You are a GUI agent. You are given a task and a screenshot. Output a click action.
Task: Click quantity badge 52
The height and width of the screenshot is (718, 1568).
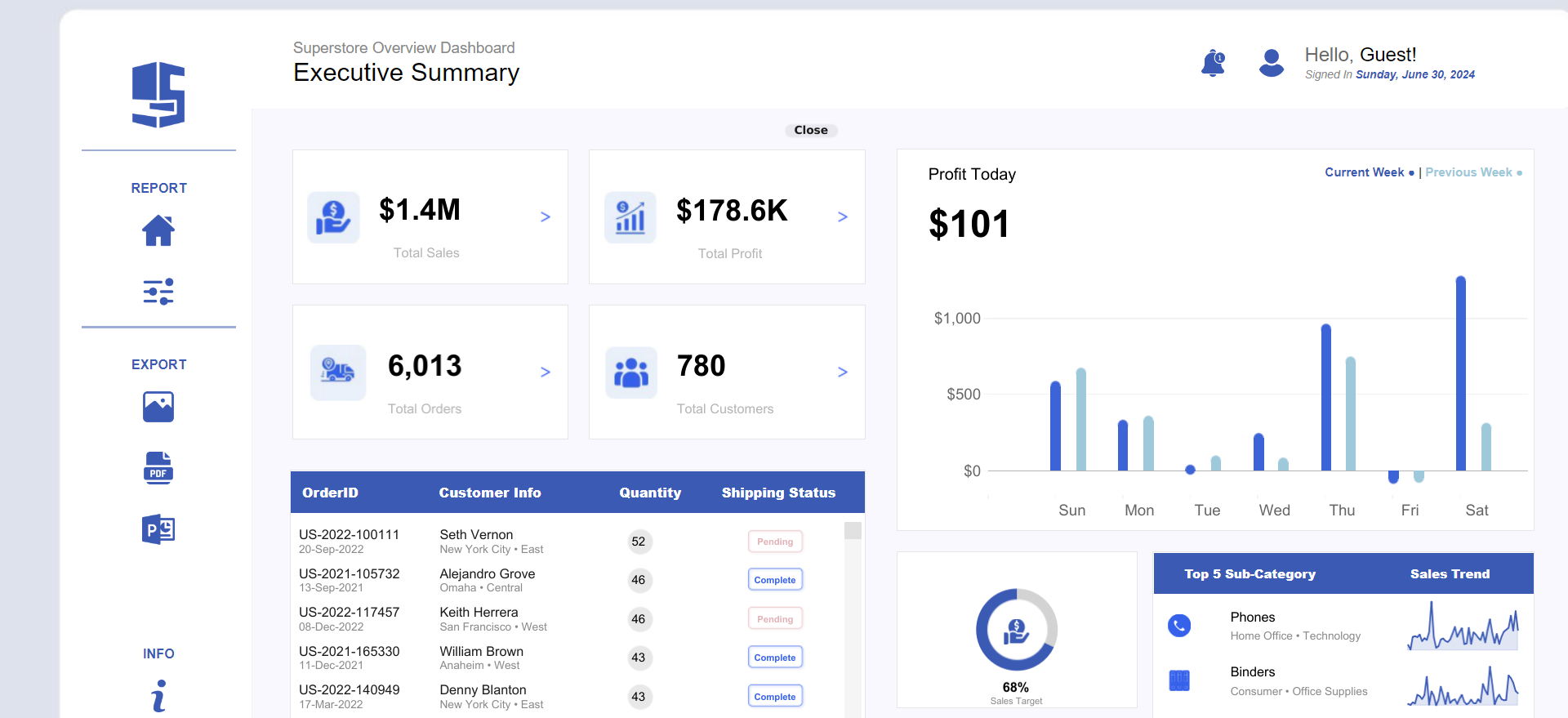point(639,542)
